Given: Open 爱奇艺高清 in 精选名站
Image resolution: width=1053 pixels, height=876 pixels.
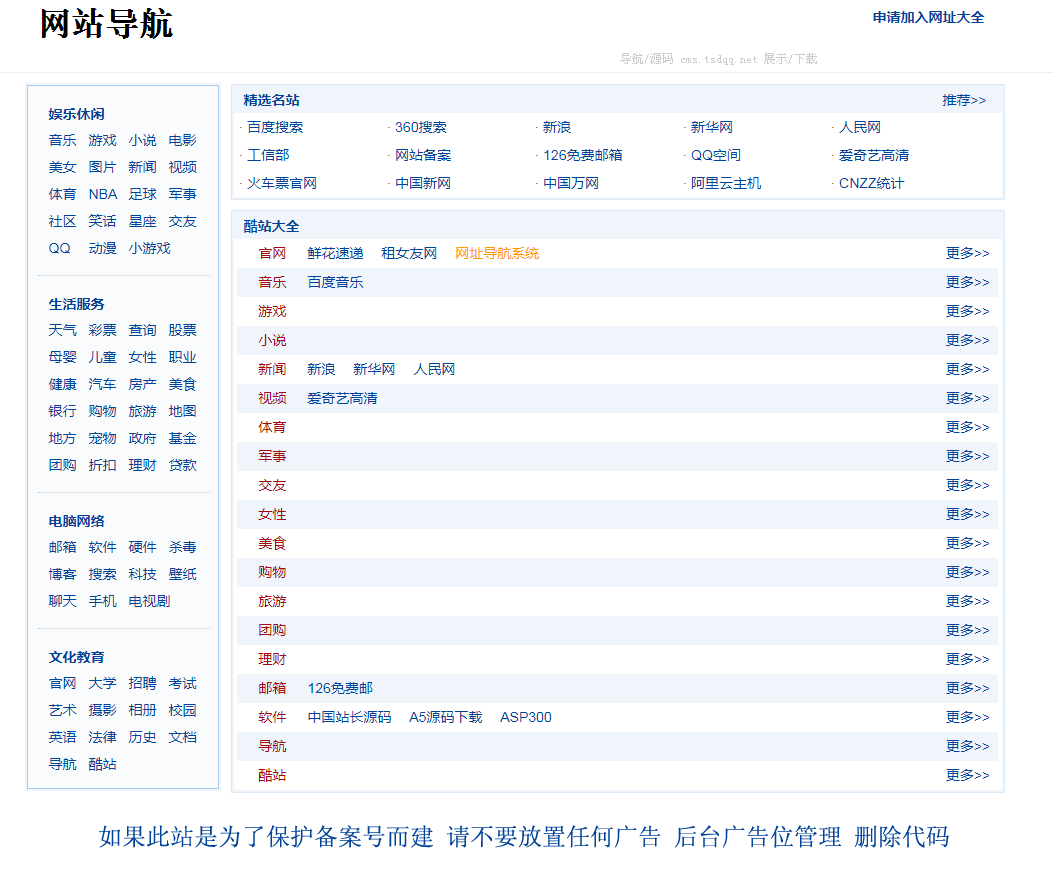Looking at the screenshot, I should (874, 155).
